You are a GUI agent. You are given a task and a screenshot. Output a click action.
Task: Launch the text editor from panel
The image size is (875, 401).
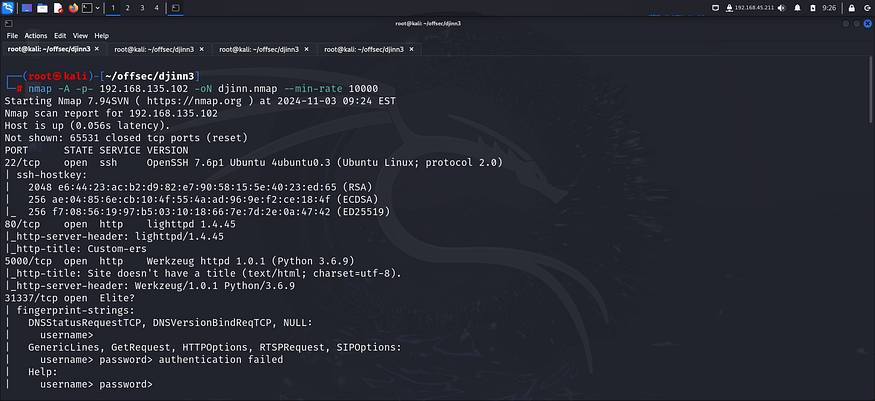(x=58, y=8)
